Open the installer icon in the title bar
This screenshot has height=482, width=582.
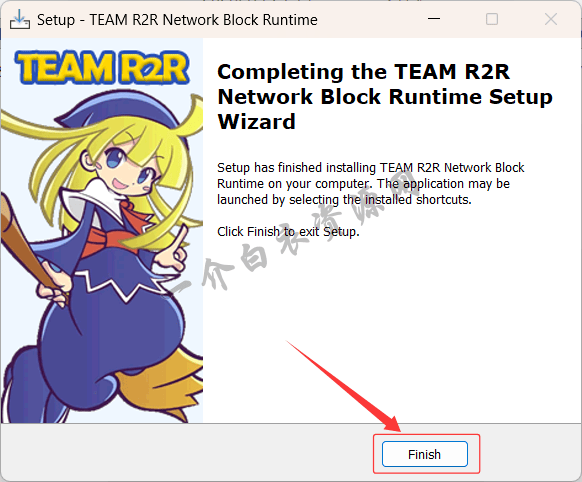tap(20, 19)
